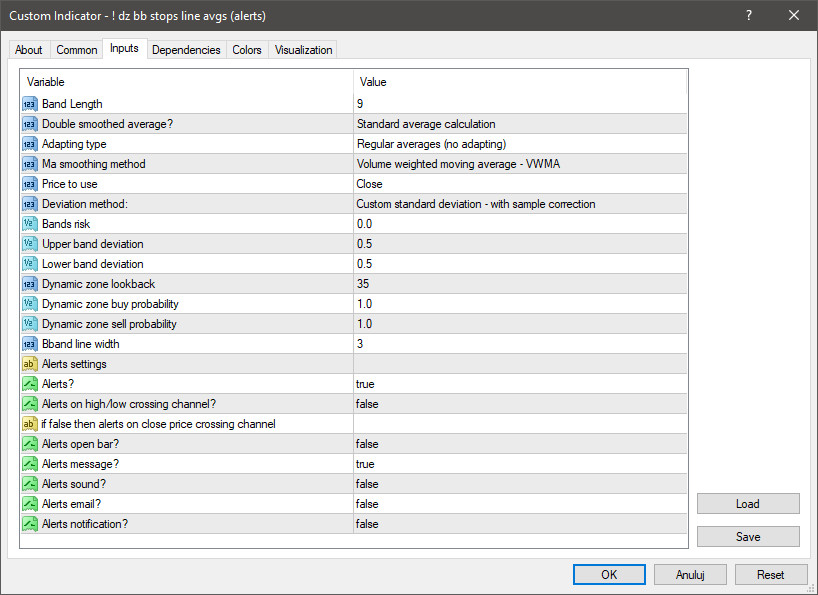Click the decimal icon beside Bands risk
The height and width of the screenshot is (595, 818).
(29, 224)
